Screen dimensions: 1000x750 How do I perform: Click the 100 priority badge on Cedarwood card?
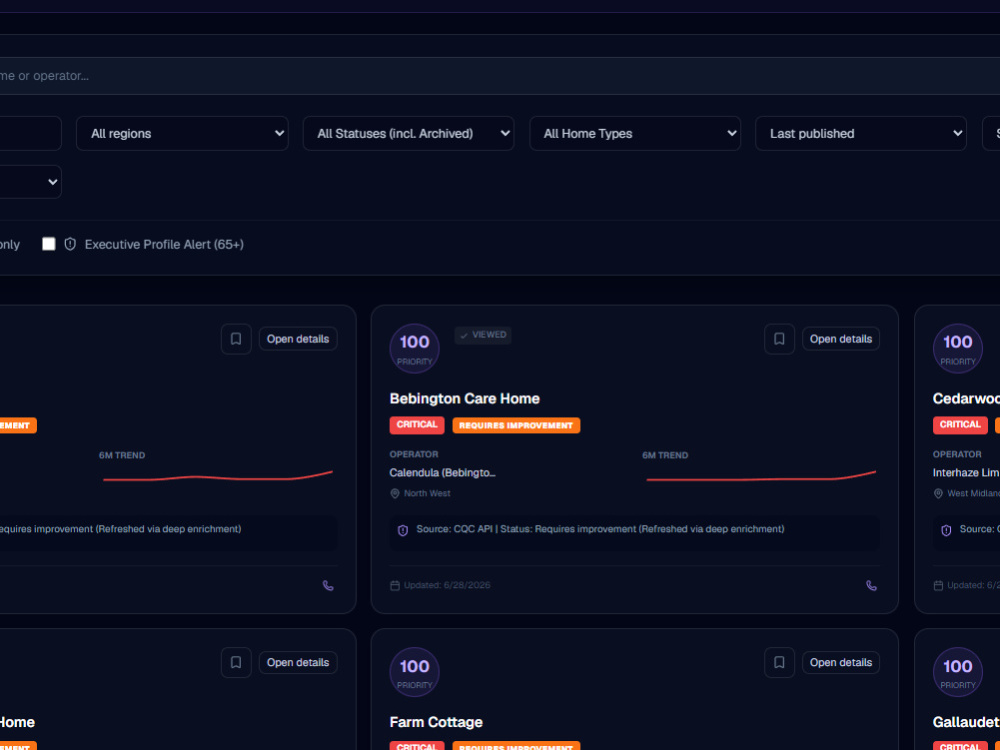point(957,348)
